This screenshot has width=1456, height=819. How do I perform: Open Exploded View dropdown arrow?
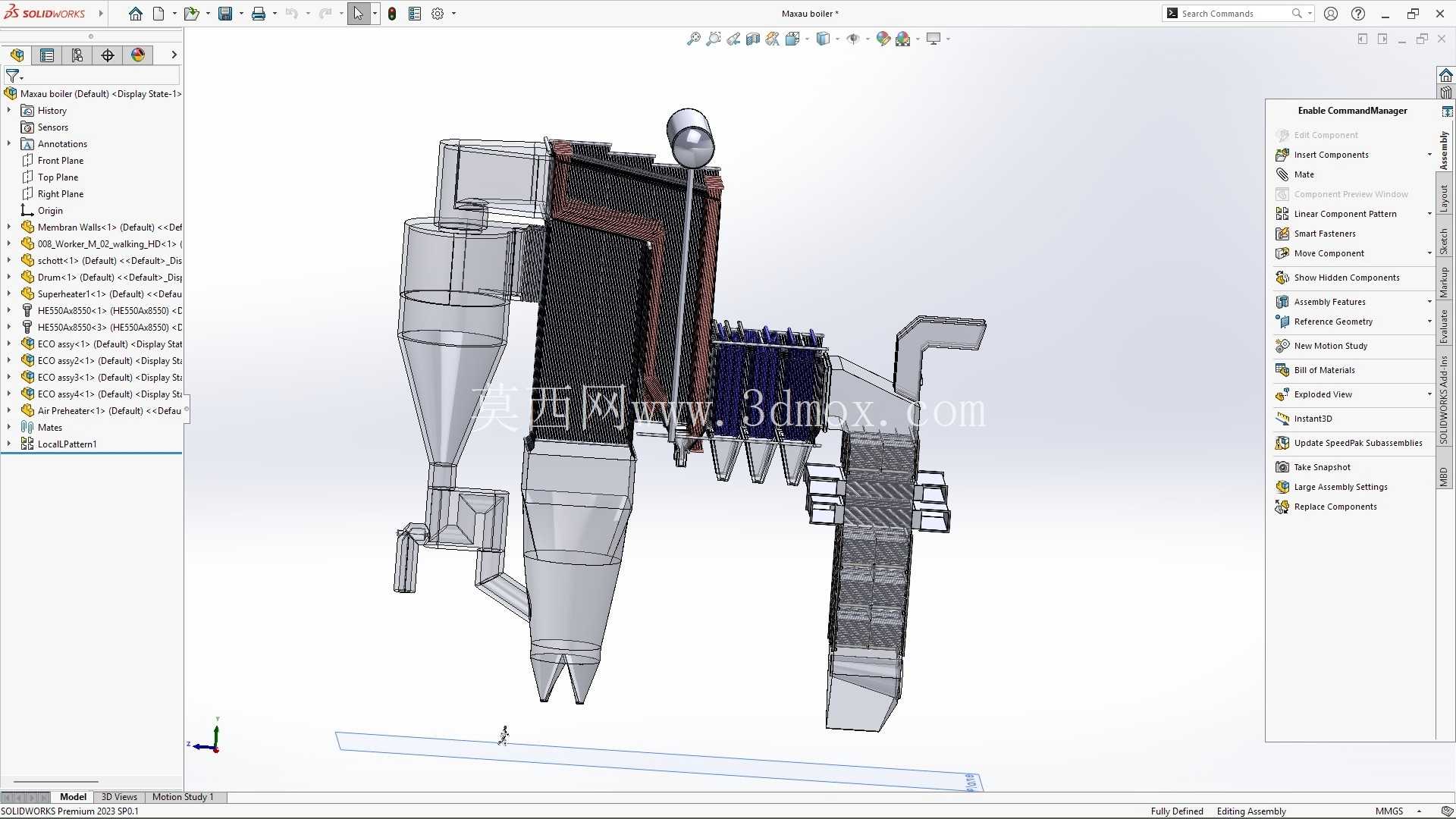pos(1429,394)
